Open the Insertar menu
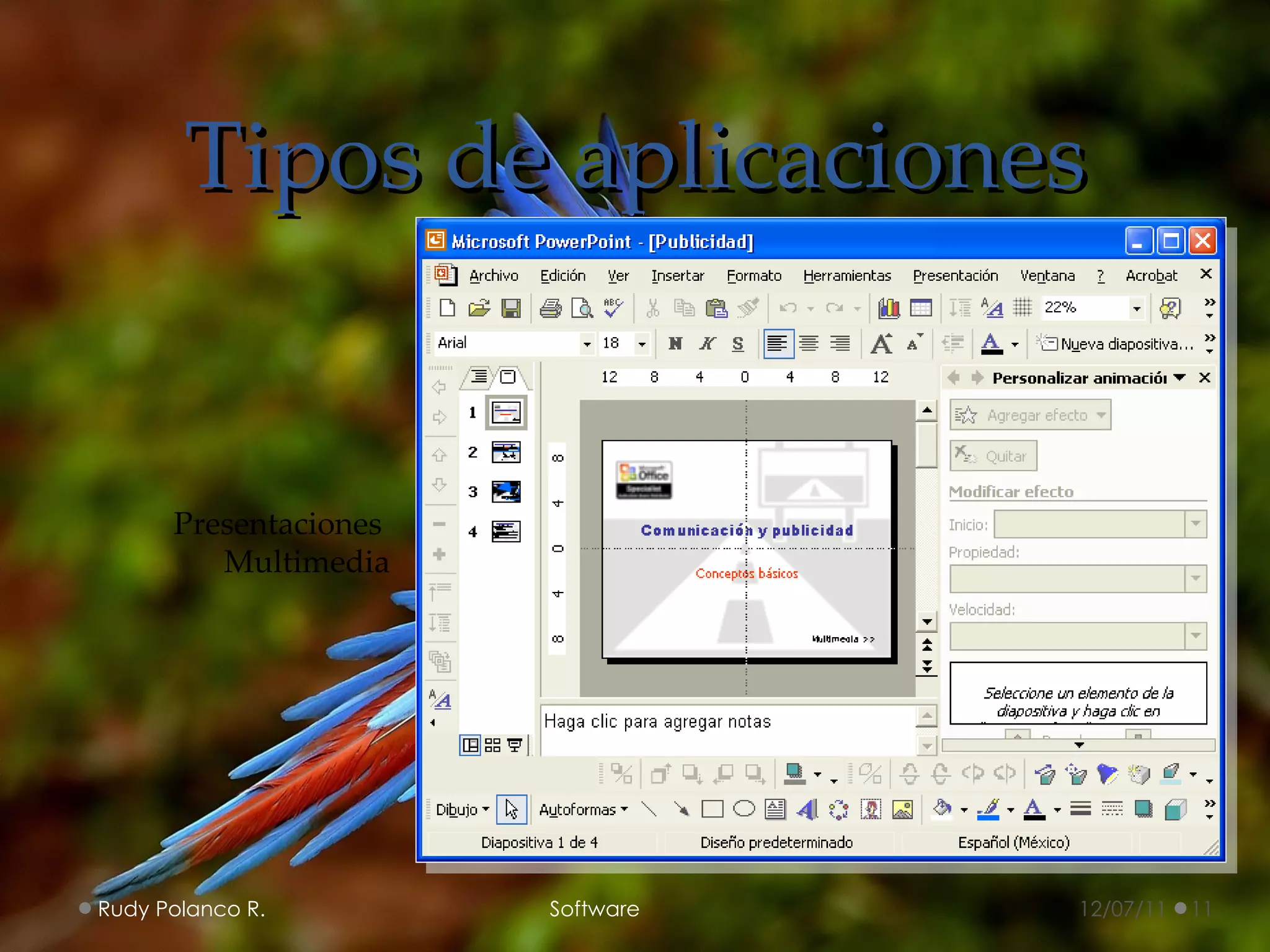 [x=677, y=276]
